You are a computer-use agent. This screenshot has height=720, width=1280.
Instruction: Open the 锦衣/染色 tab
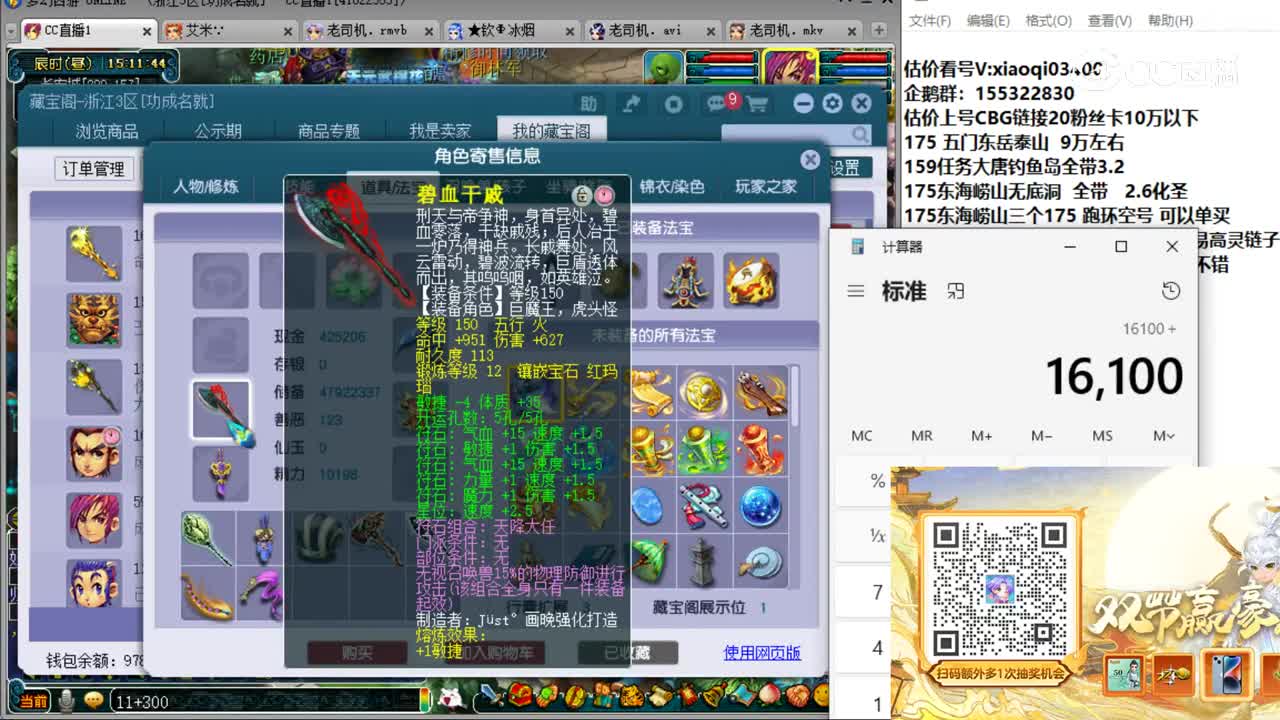672,187
